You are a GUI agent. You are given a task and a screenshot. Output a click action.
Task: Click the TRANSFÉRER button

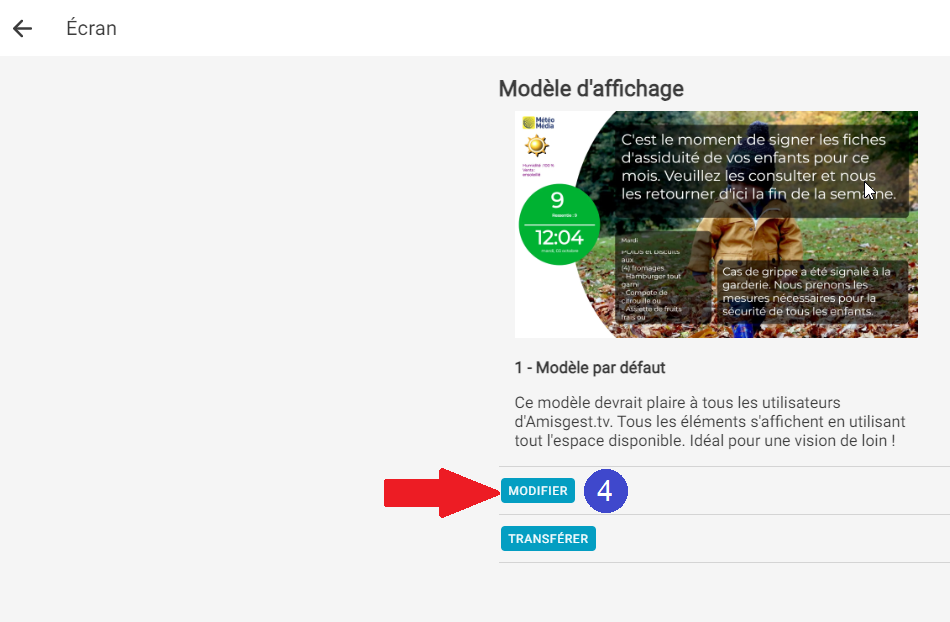[548, 538]
